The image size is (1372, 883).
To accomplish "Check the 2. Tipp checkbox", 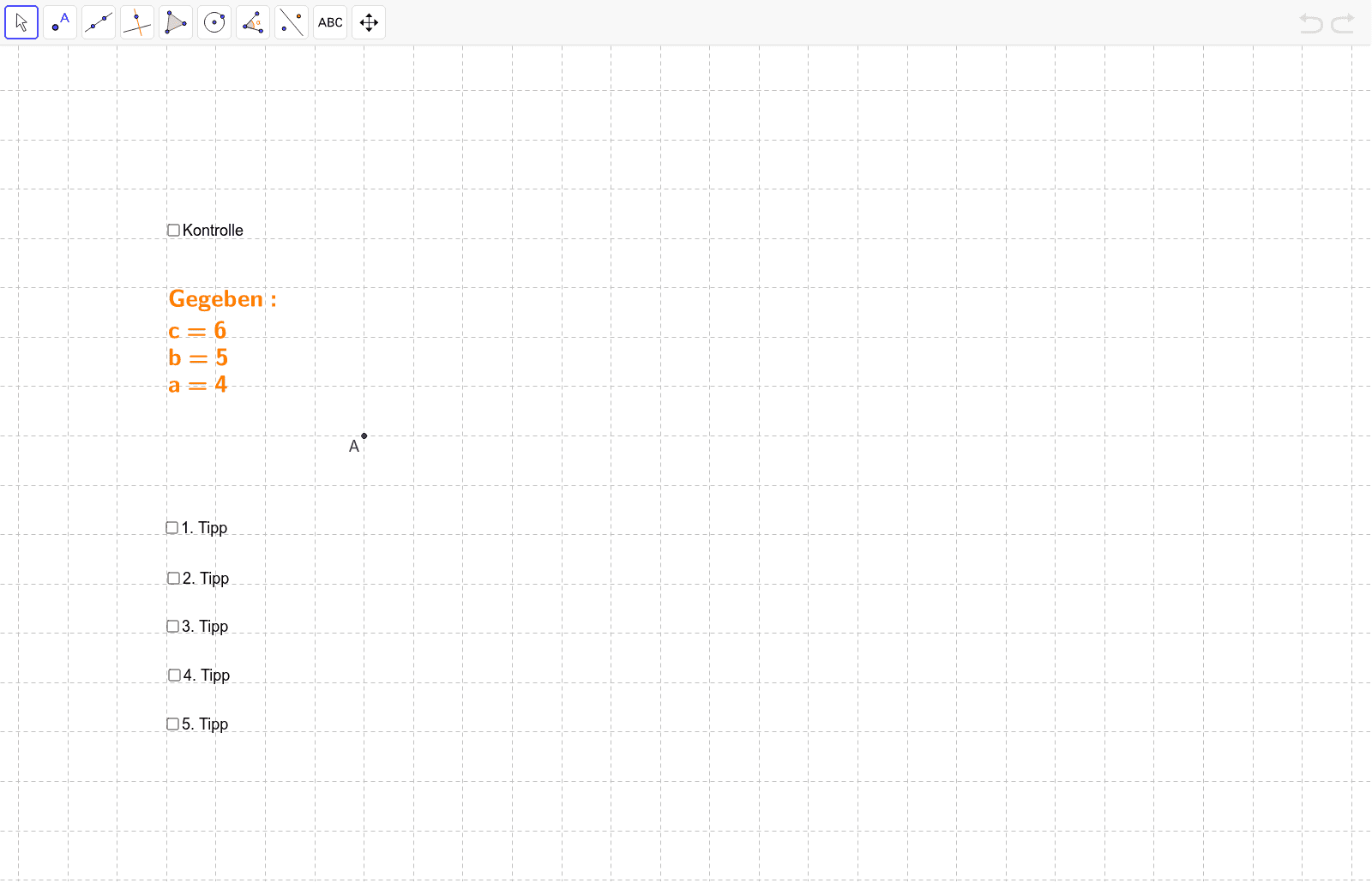I will click(x=173, y=579).
